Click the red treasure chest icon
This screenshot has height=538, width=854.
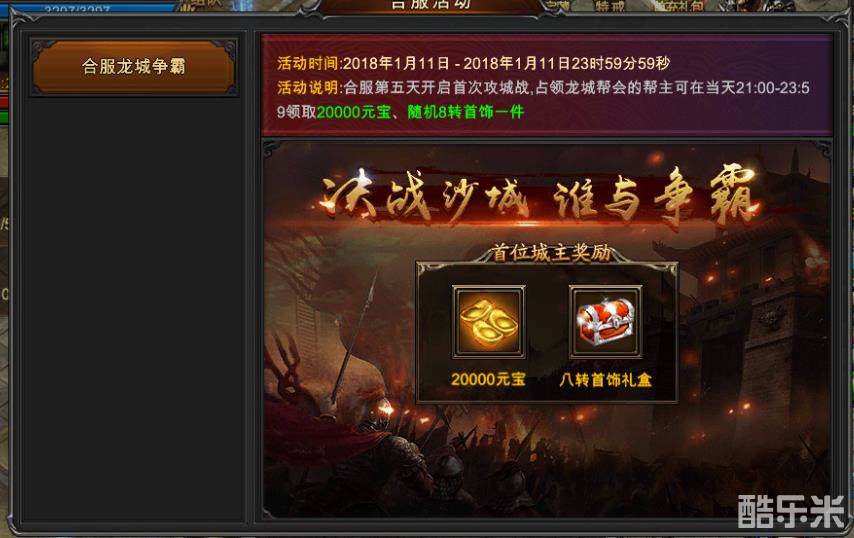pyautogui.click(x=605, y=322)
